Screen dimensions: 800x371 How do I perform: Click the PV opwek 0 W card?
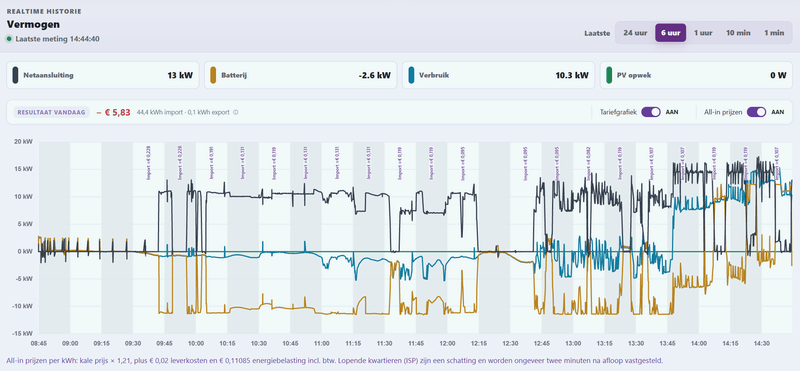click(x=696, y=75)
